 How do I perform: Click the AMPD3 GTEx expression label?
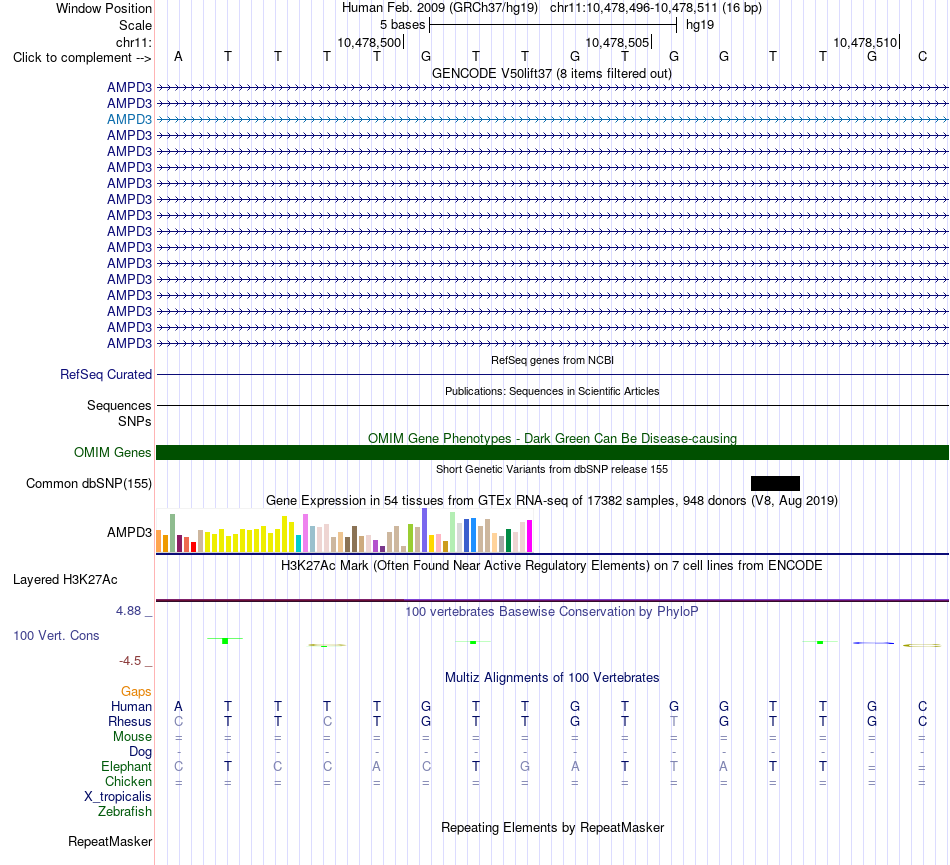click(129, 532)
